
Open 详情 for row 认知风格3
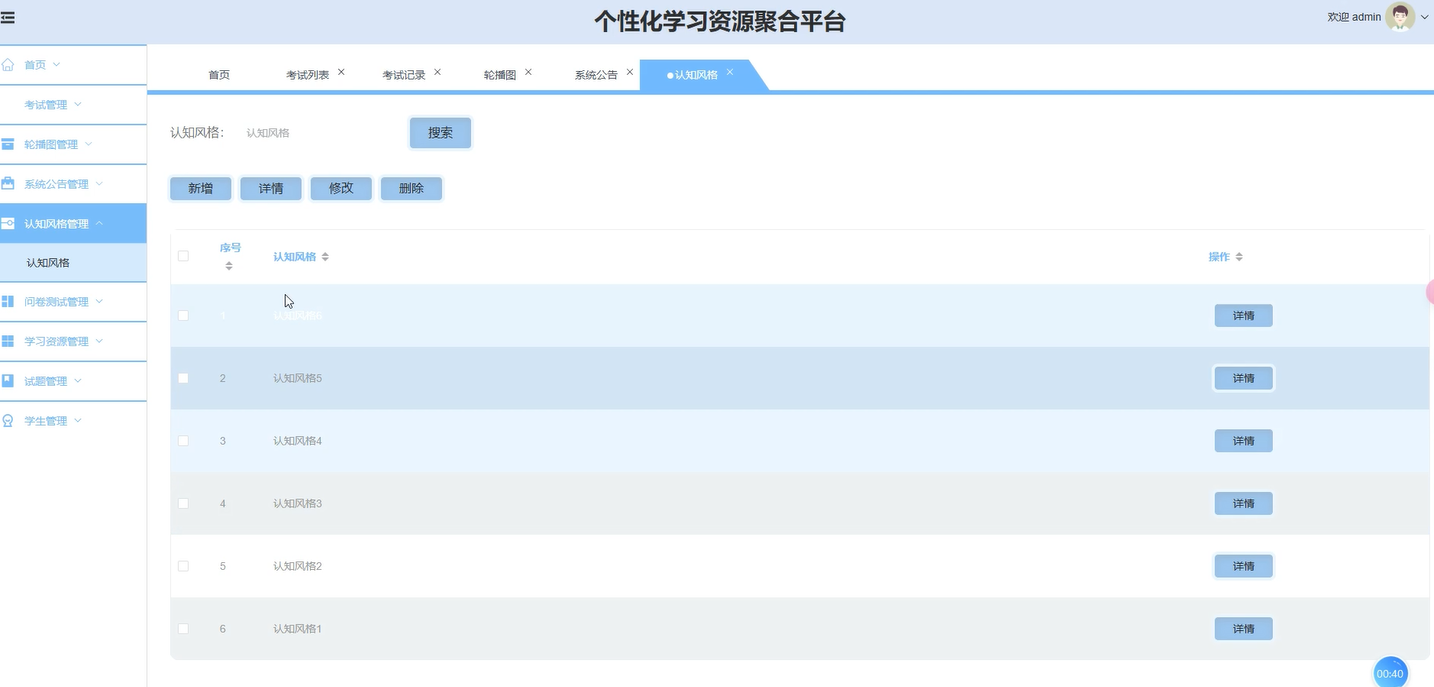[1243, 503]
